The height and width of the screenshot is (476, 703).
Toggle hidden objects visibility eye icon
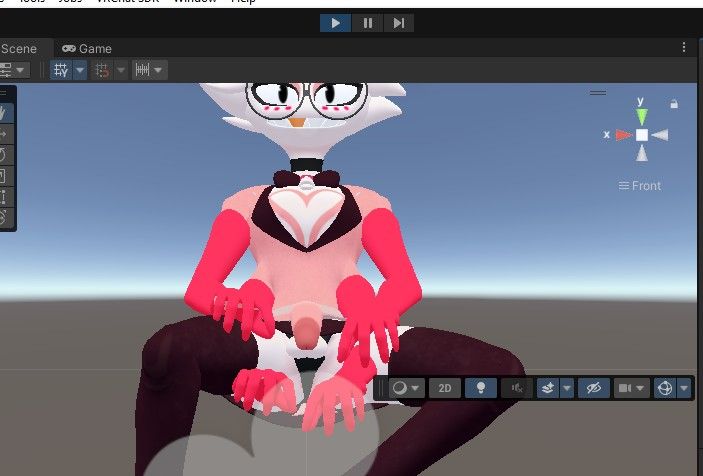(594, 388)
